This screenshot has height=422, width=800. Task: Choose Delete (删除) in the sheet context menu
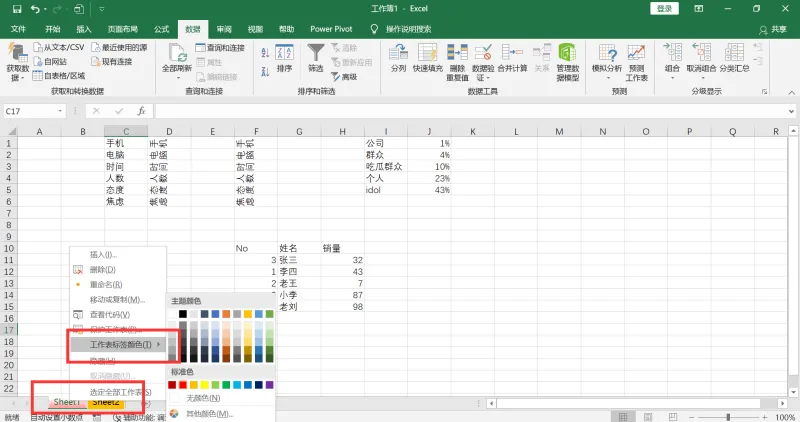pos(118,269)
